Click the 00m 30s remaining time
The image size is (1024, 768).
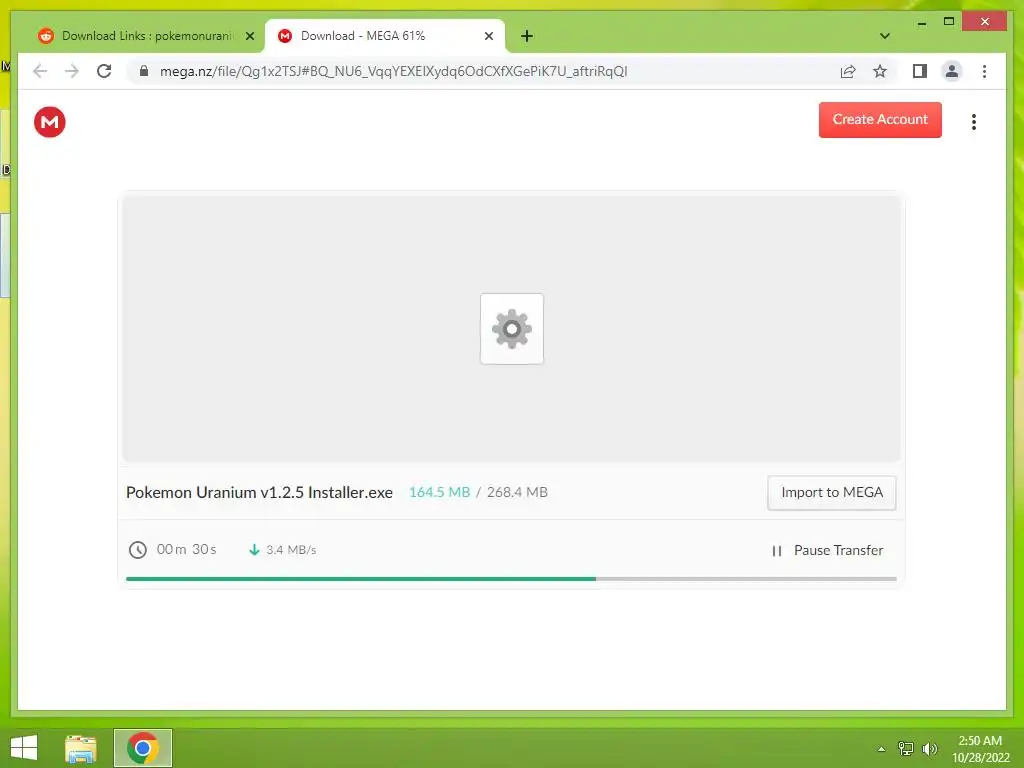click(x=186, y=550)
